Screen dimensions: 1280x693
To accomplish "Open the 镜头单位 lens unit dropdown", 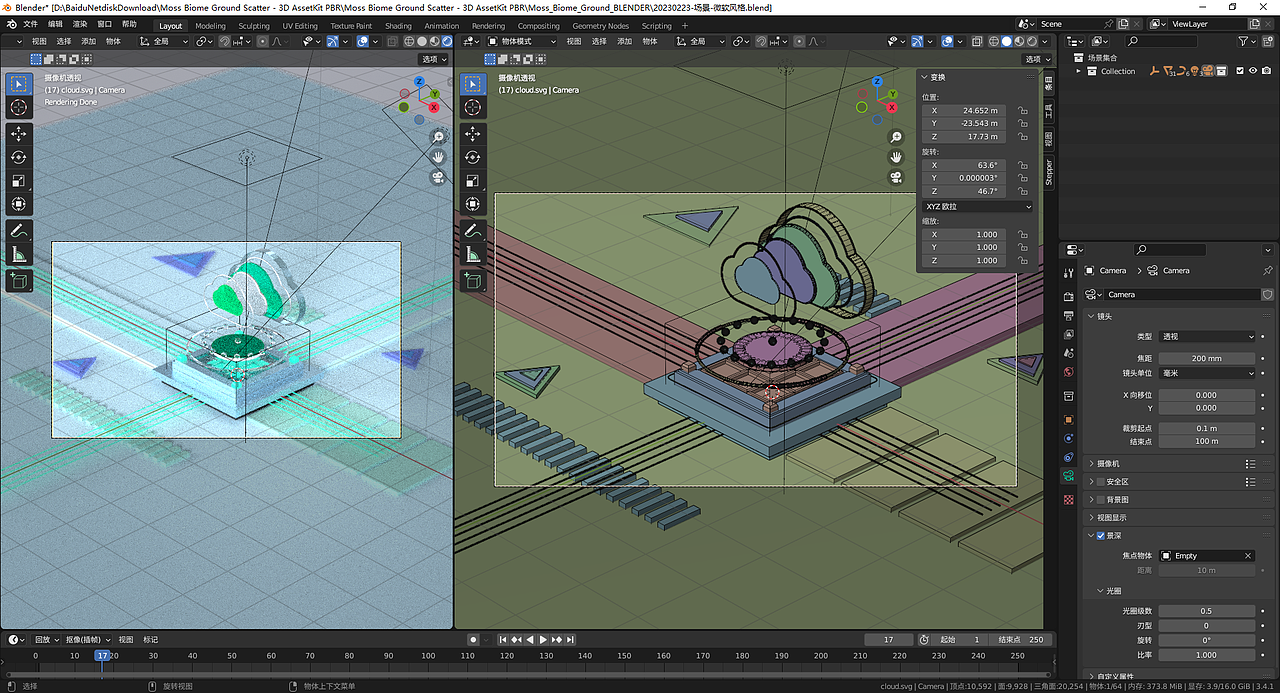I will (x=1207, y=373).
